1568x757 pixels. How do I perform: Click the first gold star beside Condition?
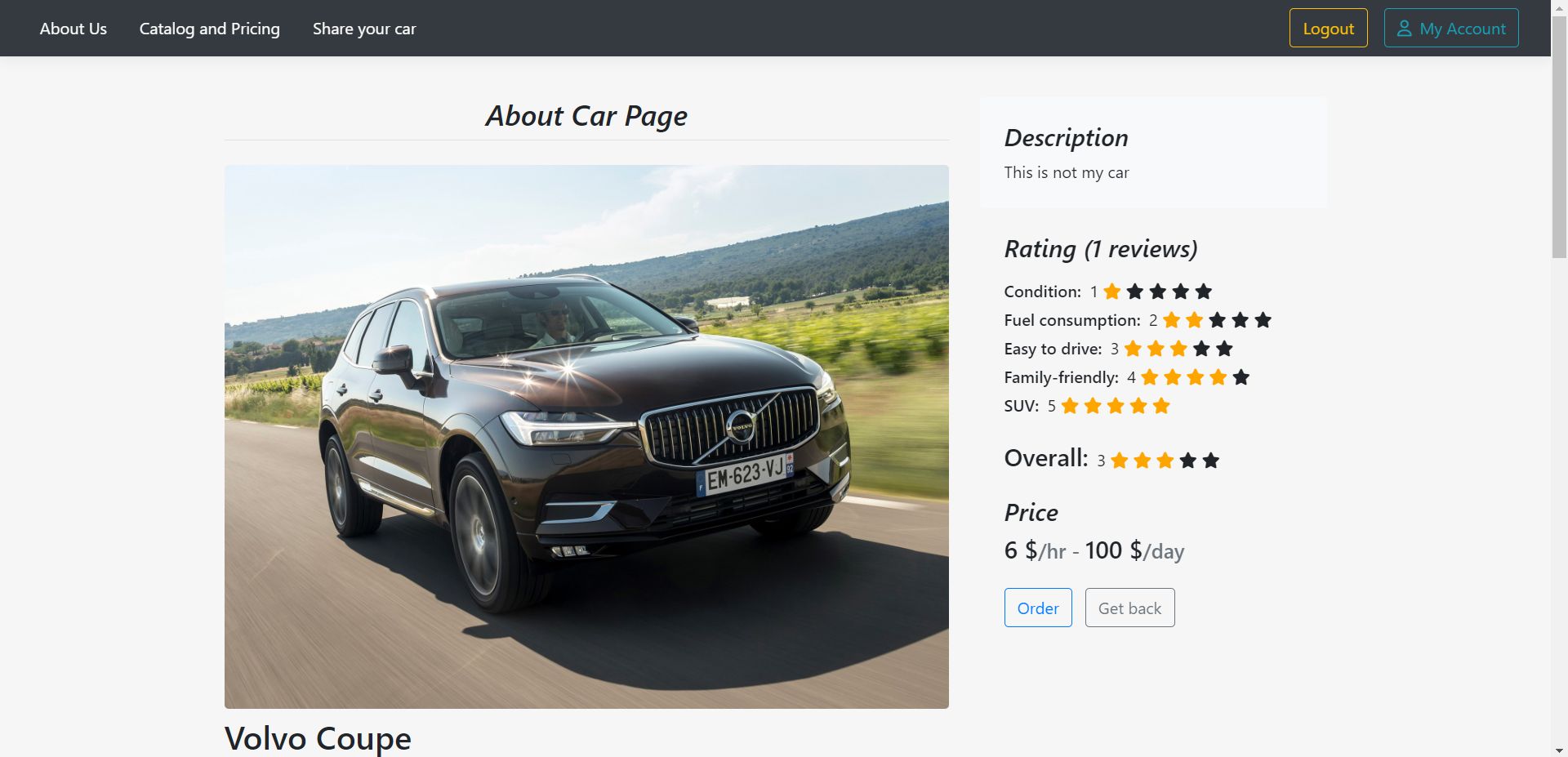tap(1111, 292)
